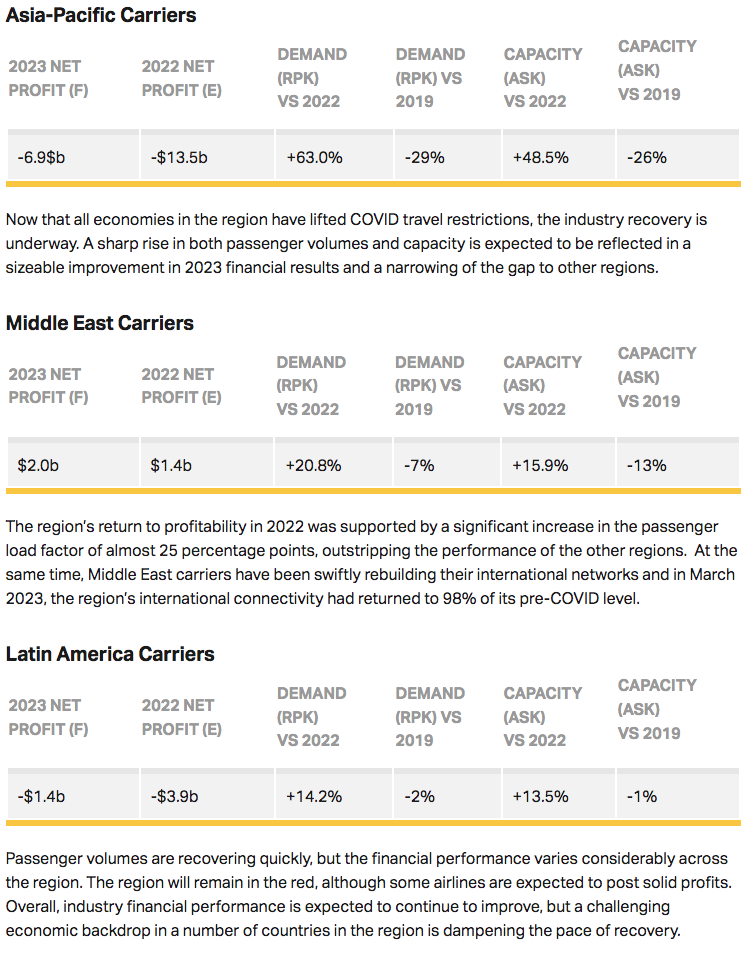This screenshot has width=747, height=961.
Task: Select the -$13.5b net profit cell
Action: pos(180,157)
